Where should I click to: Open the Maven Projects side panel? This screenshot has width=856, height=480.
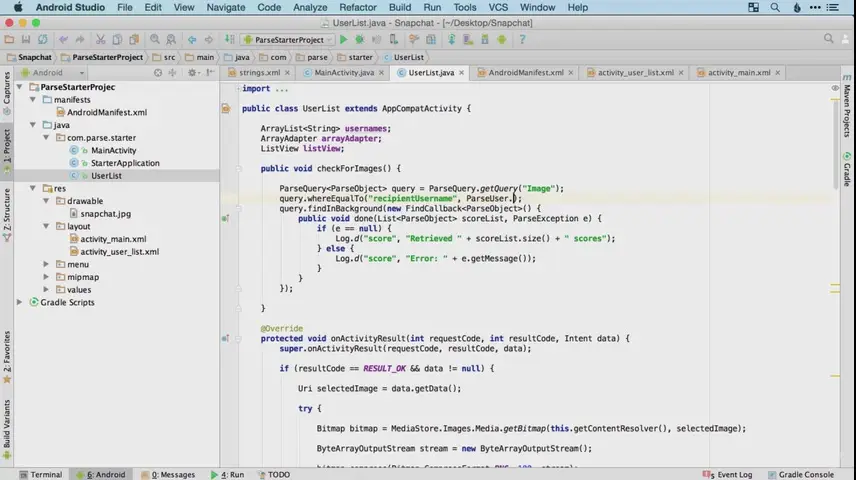tap(847, 106)
